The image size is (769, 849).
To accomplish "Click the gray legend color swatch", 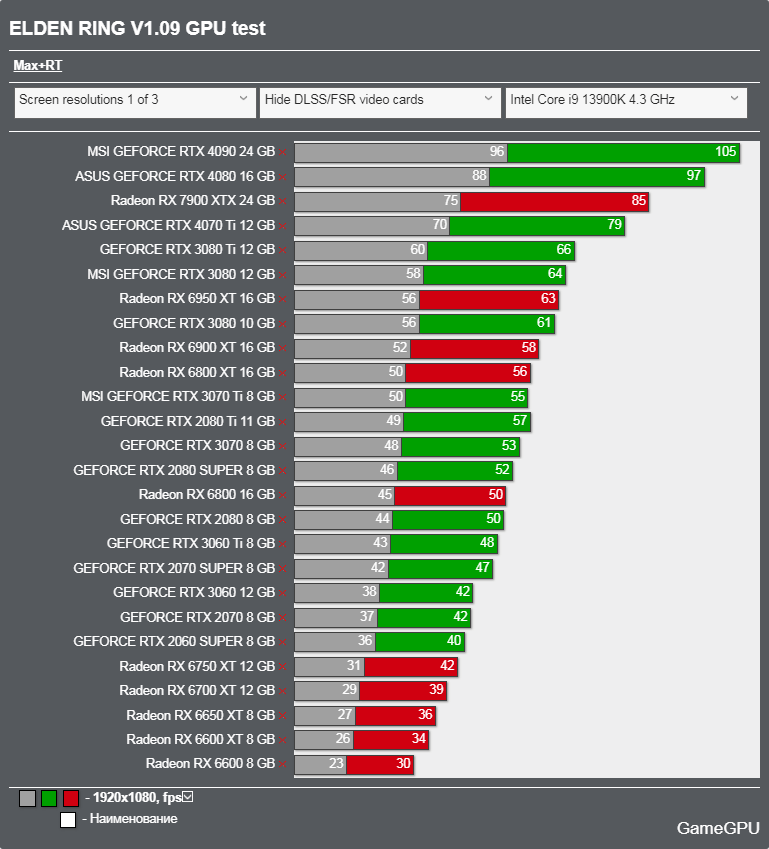I will click(x=27, y=798).
